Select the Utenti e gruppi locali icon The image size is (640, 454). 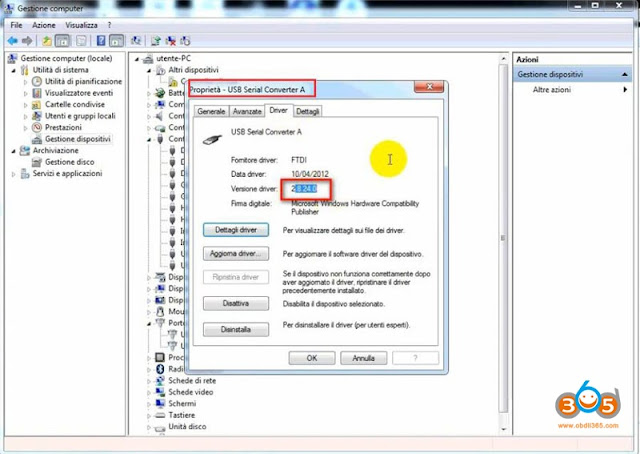(x=37, y=116)
